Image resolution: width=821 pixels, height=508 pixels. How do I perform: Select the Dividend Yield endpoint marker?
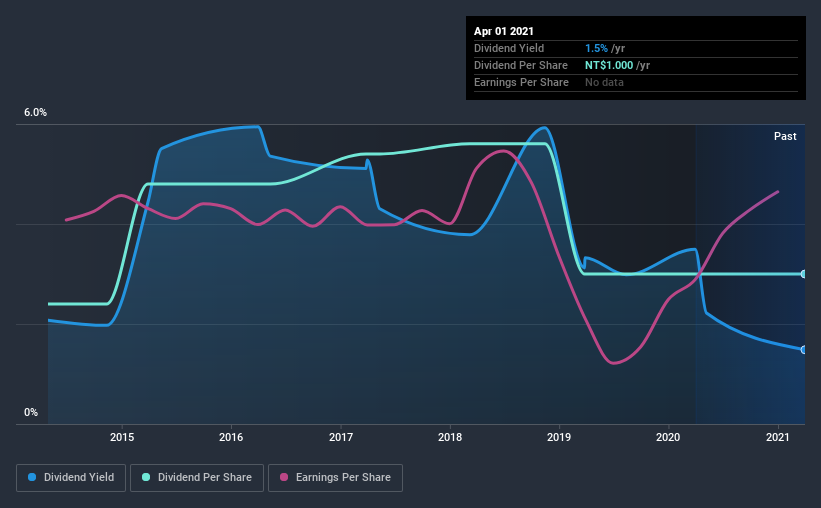point(803,349)
